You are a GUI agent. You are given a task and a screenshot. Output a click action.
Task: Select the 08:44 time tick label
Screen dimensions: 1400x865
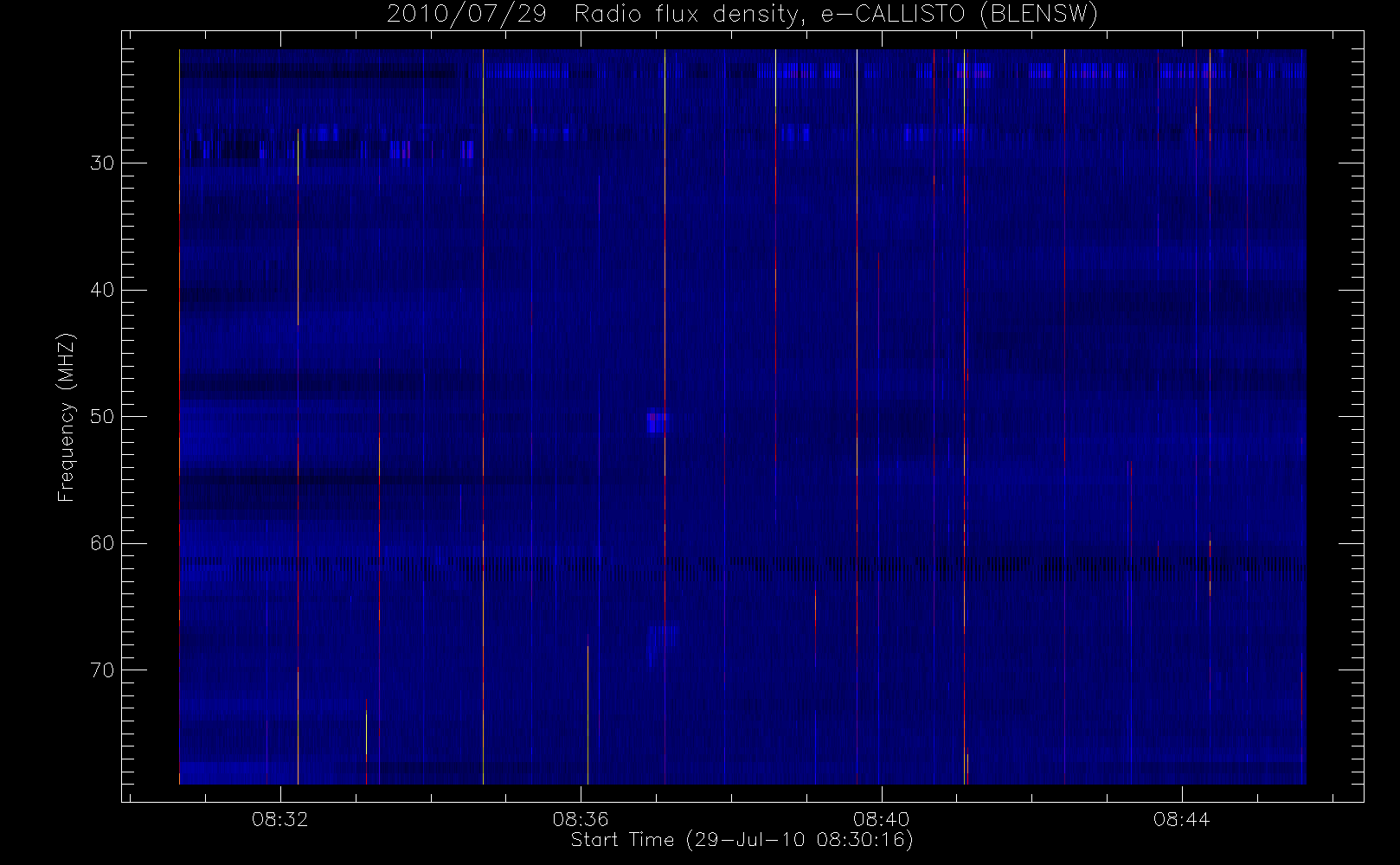click(1181, 819)
